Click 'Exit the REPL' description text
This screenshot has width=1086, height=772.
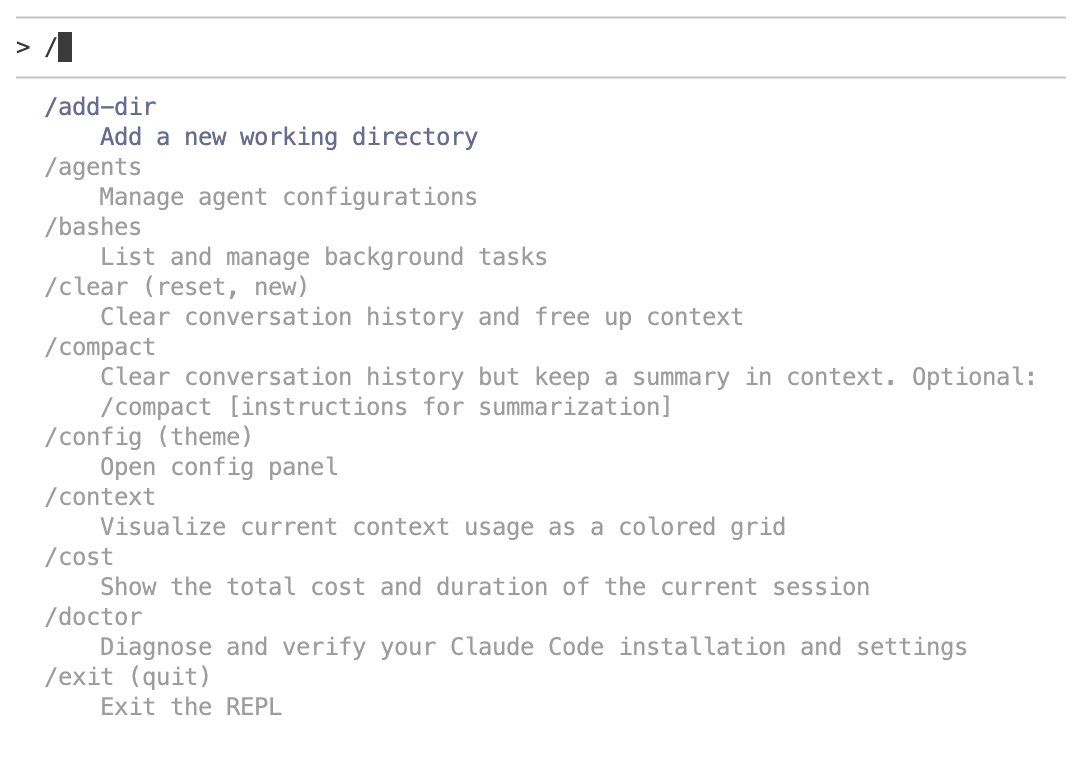pyautogui.click(x=191, y=707)
